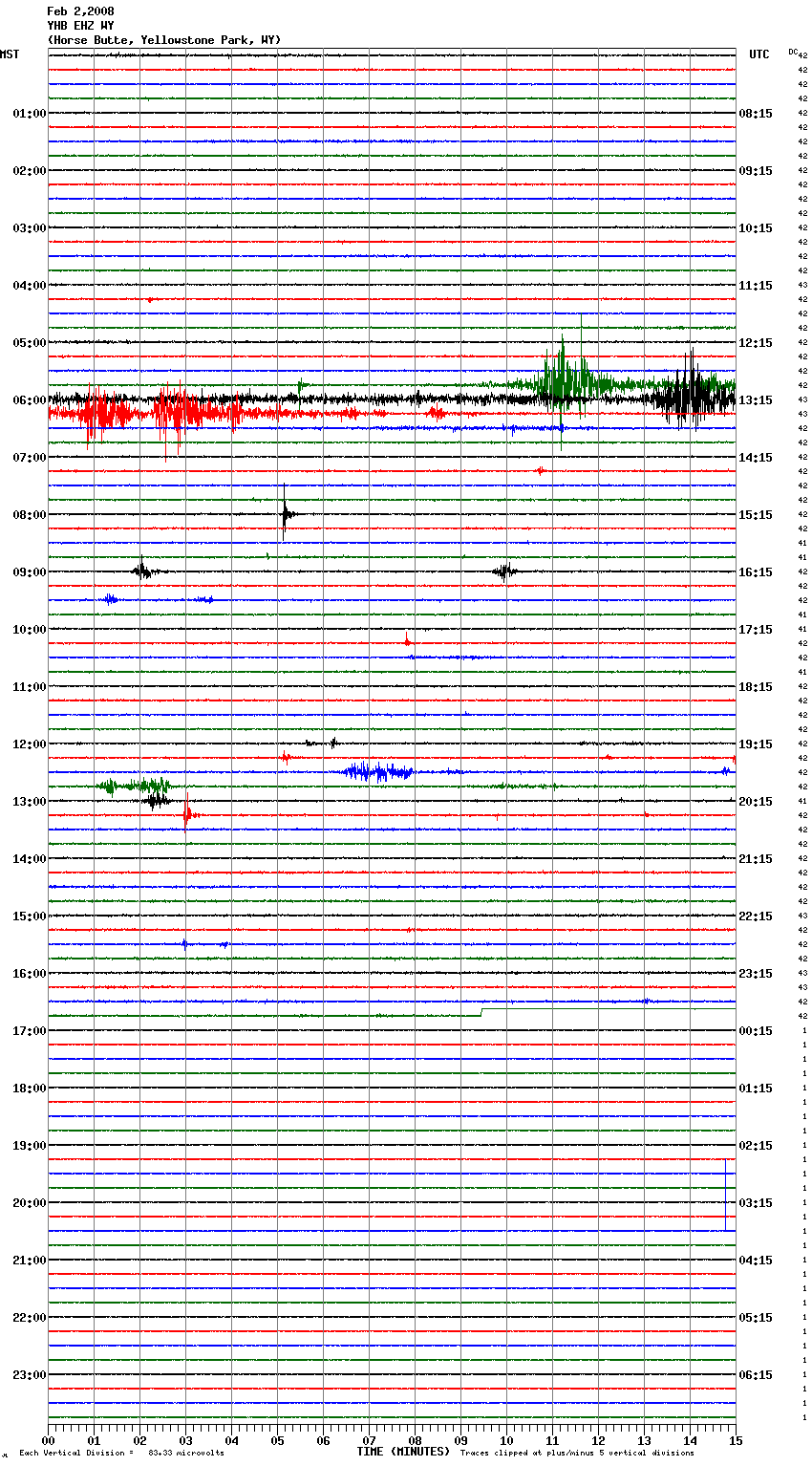Click the UTC time label "06:15"
This screenshot has height=1466, width=812.
(756, 1375)
